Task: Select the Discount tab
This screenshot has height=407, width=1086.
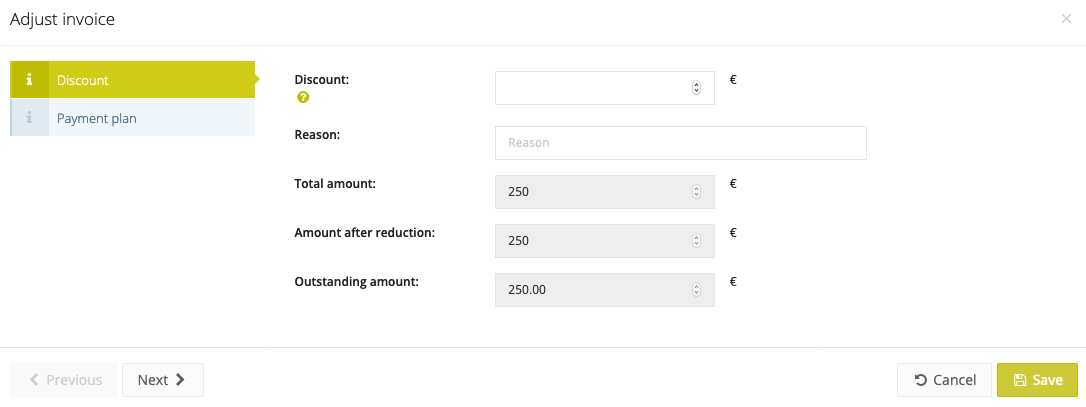Action: [132, 80]
